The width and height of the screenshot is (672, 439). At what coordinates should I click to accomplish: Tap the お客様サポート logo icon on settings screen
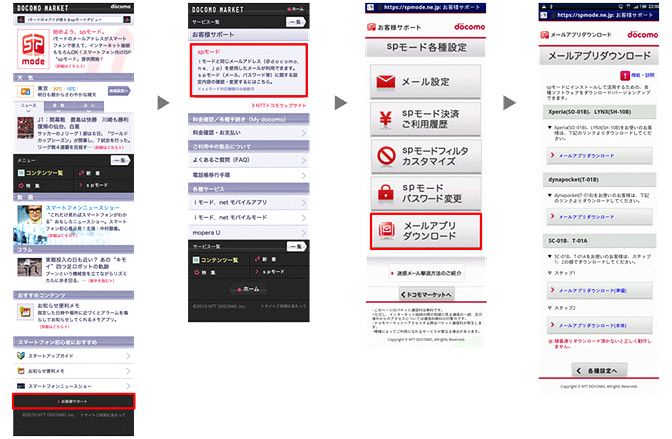(371, 27)
